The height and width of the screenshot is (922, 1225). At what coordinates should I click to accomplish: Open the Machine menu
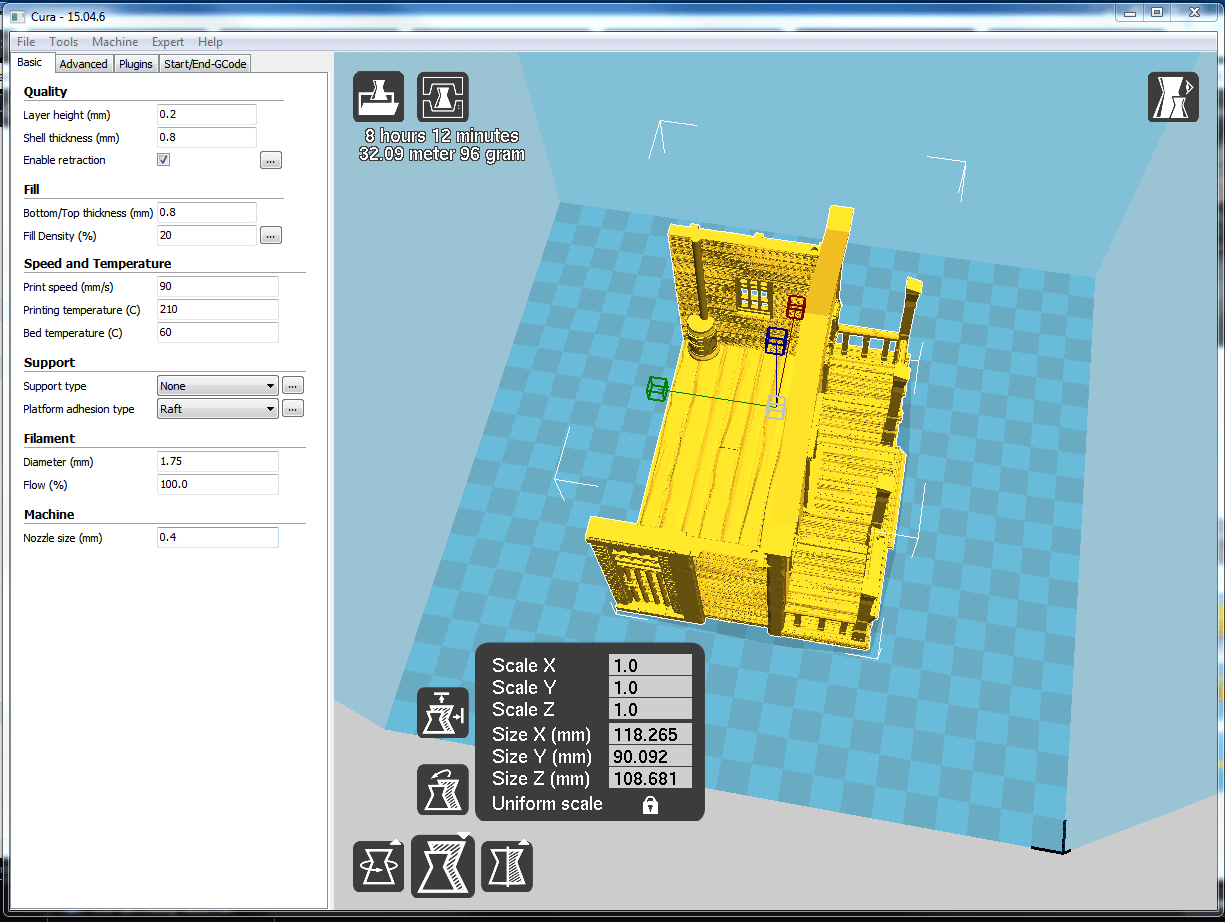pos(115,42)
